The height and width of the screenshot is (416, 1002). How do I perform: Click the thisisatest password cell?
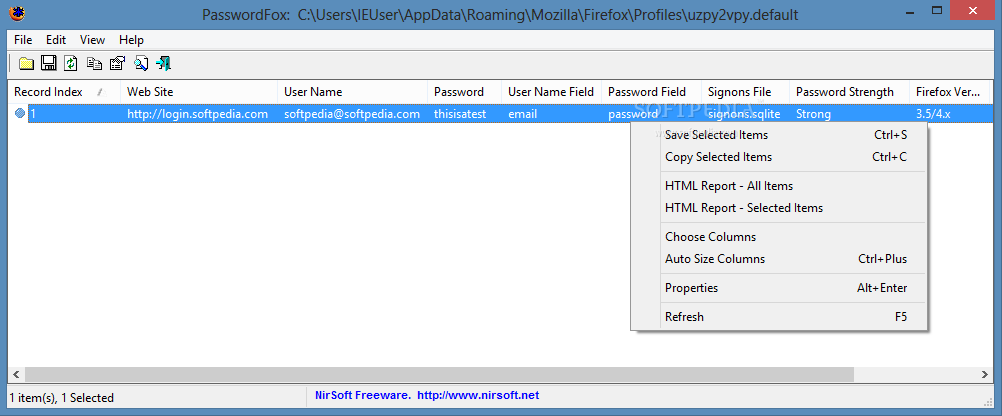[x=460, y=114]
